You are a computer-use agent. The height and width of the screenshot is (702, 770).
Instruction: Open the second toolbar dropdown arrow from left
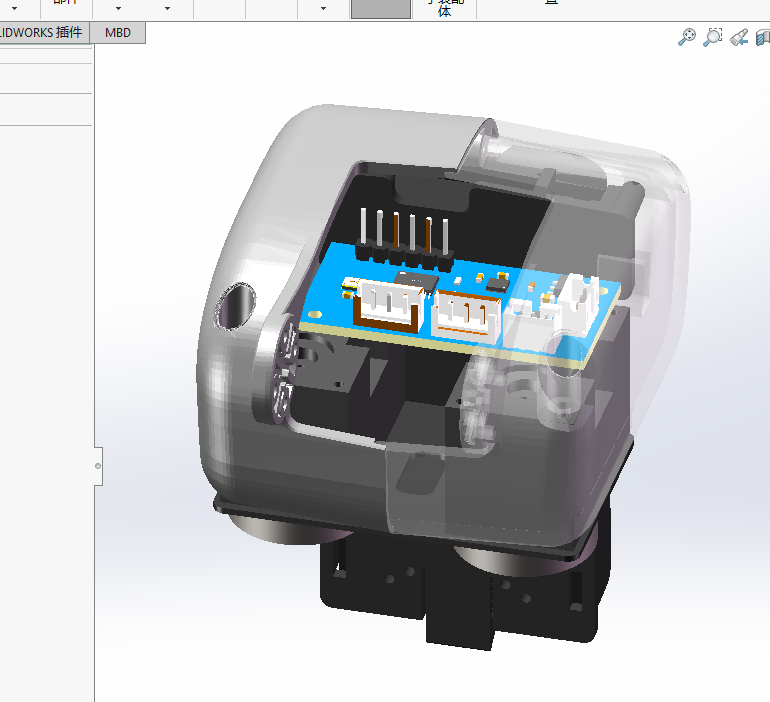[118, 8]
